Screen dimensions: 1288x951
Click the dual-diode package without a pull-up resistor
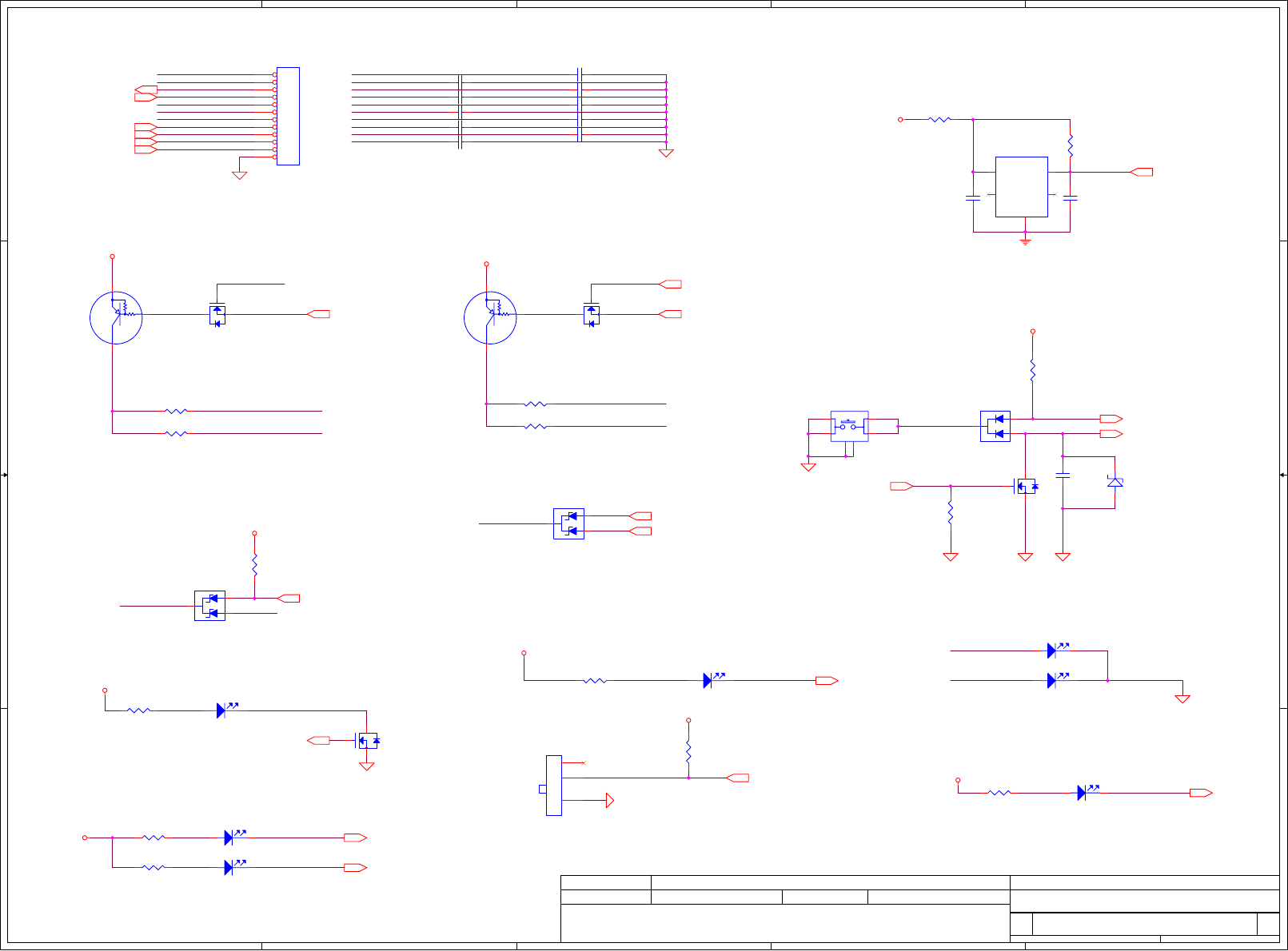click(x=568, y=523)
